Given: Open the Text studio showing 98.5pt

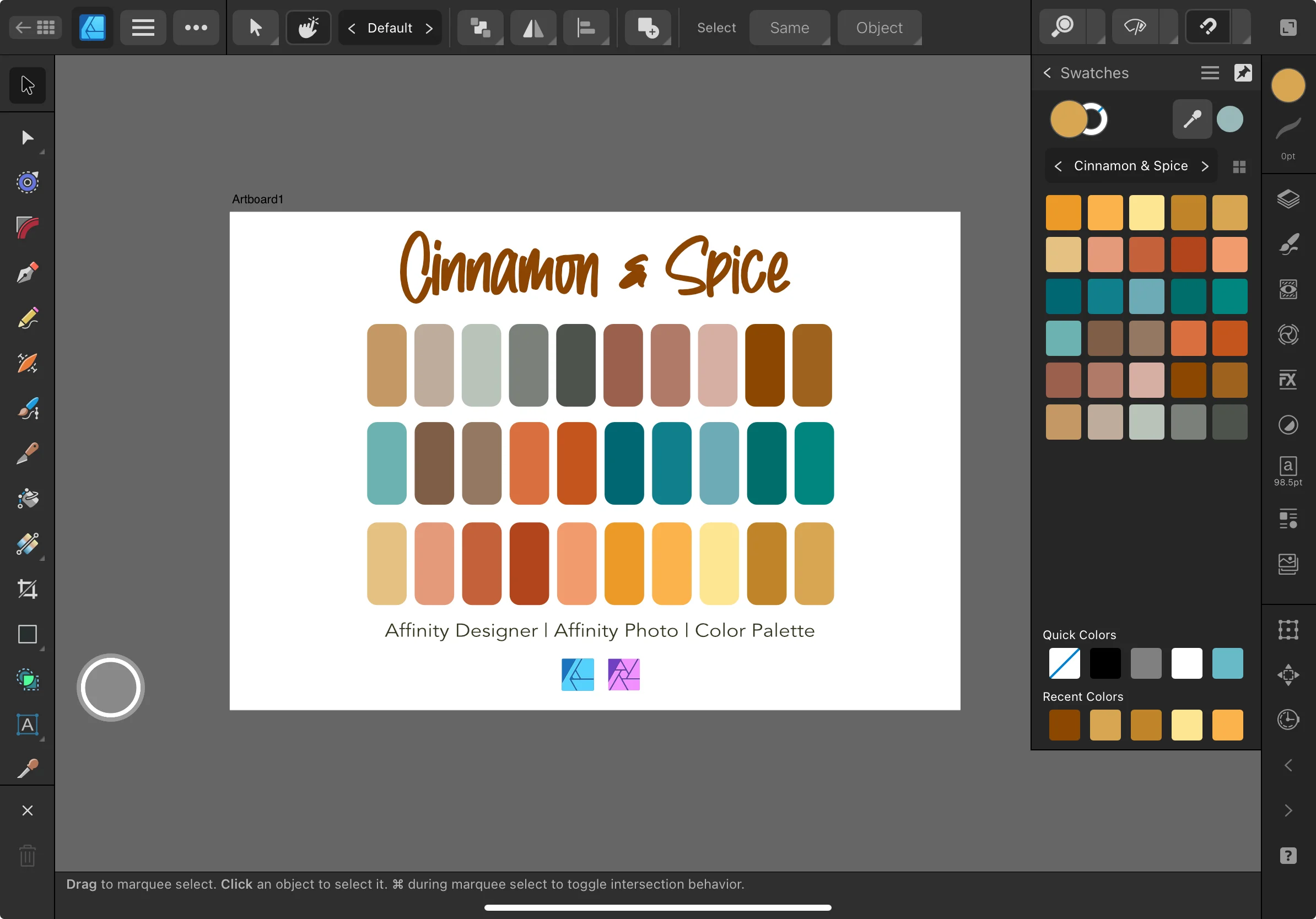Looking at the screenshot, I should (x=1288, y=472).
